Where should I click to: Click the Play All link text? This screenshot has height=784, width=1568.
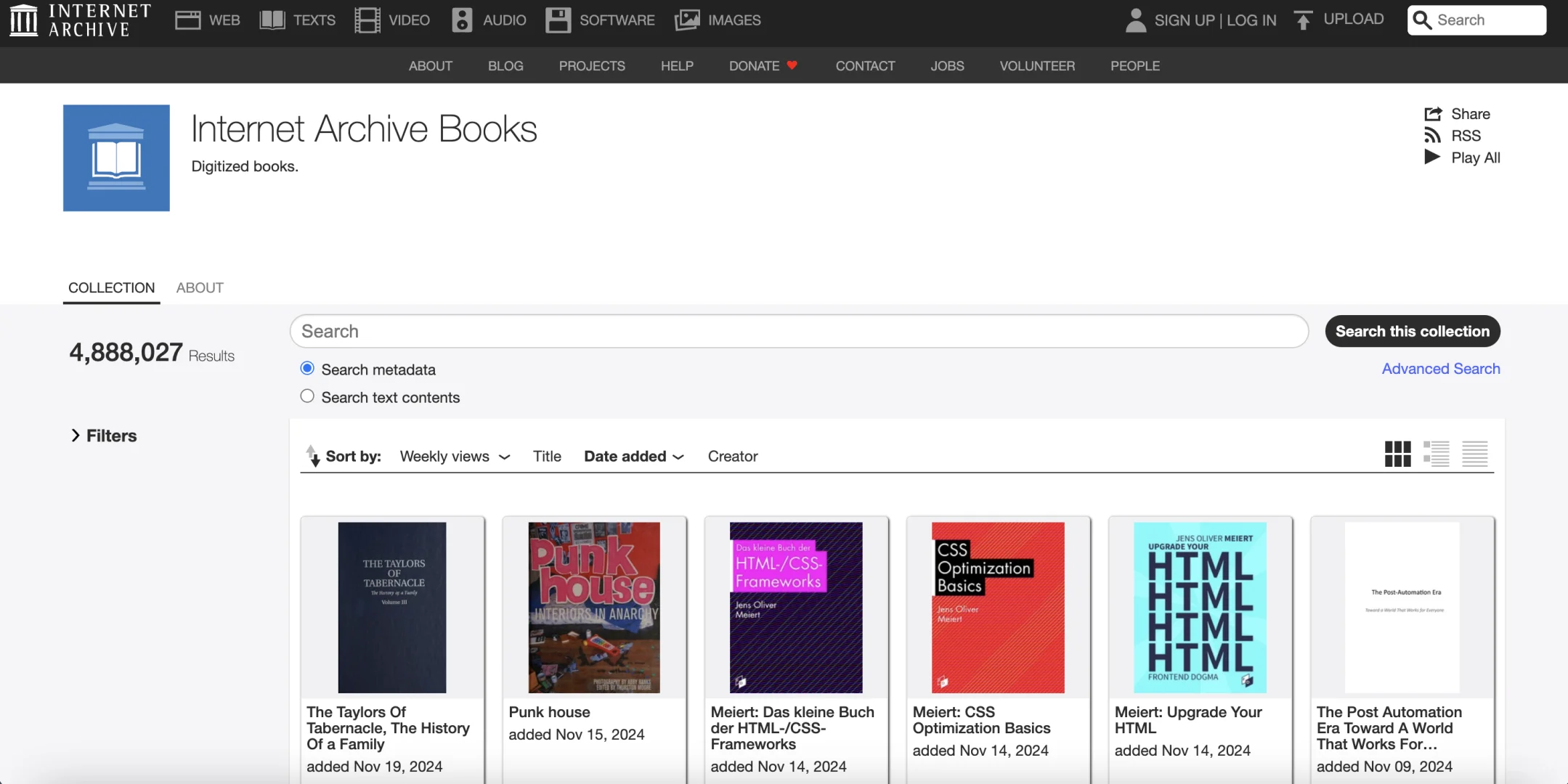pyautogui.click(x=1476, y=158)
